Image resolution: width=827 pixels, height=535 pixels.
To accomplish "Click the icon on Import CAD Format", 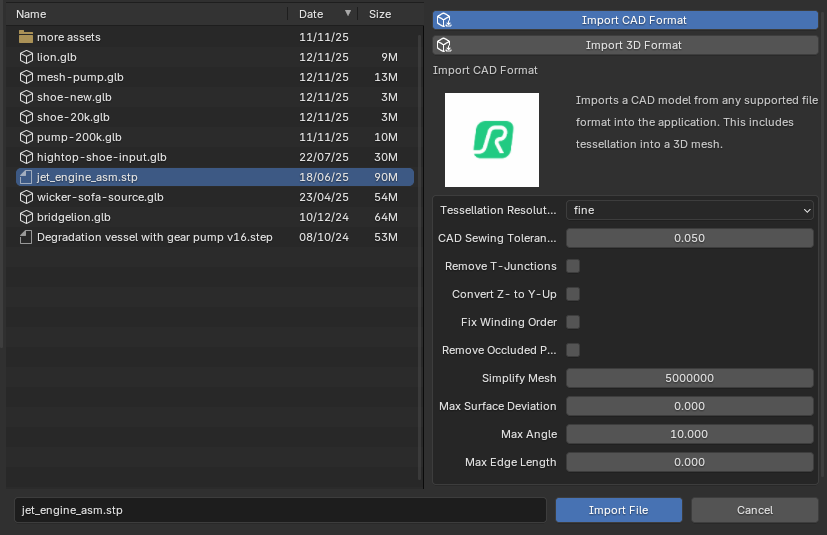I will (x=444, y=20).
